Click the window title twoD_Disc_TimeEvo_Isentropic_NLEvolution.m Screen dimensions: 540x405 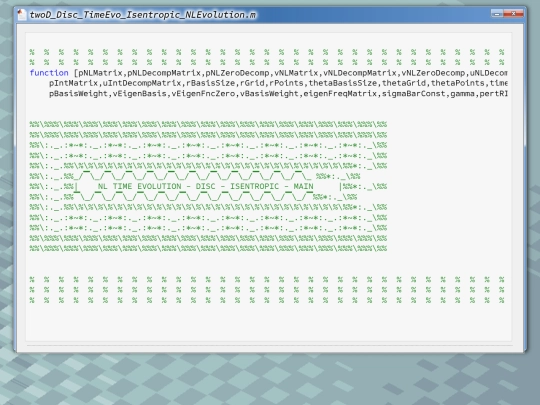coord(143,15)
